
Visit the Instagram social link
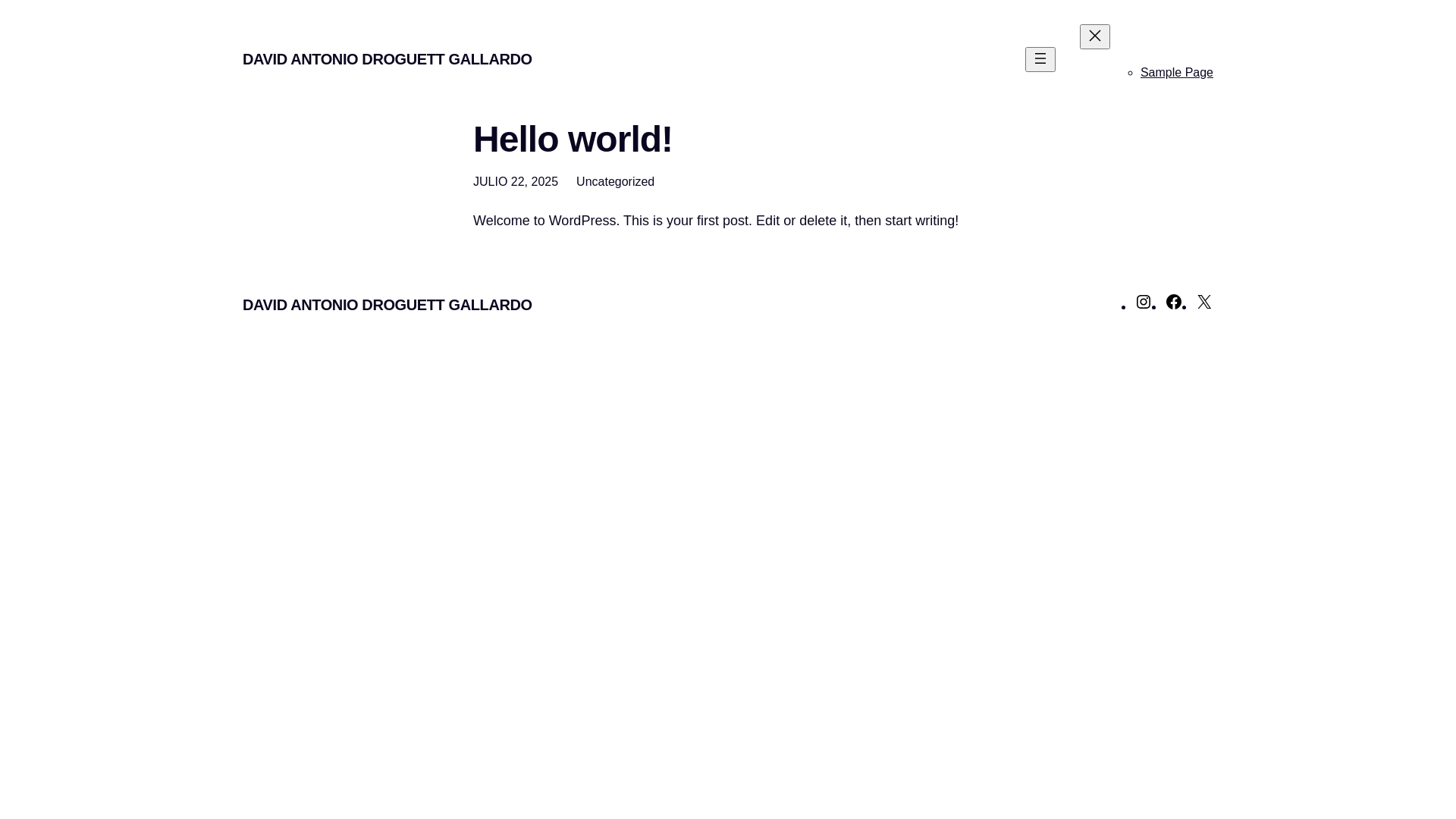pos(1144,302)
